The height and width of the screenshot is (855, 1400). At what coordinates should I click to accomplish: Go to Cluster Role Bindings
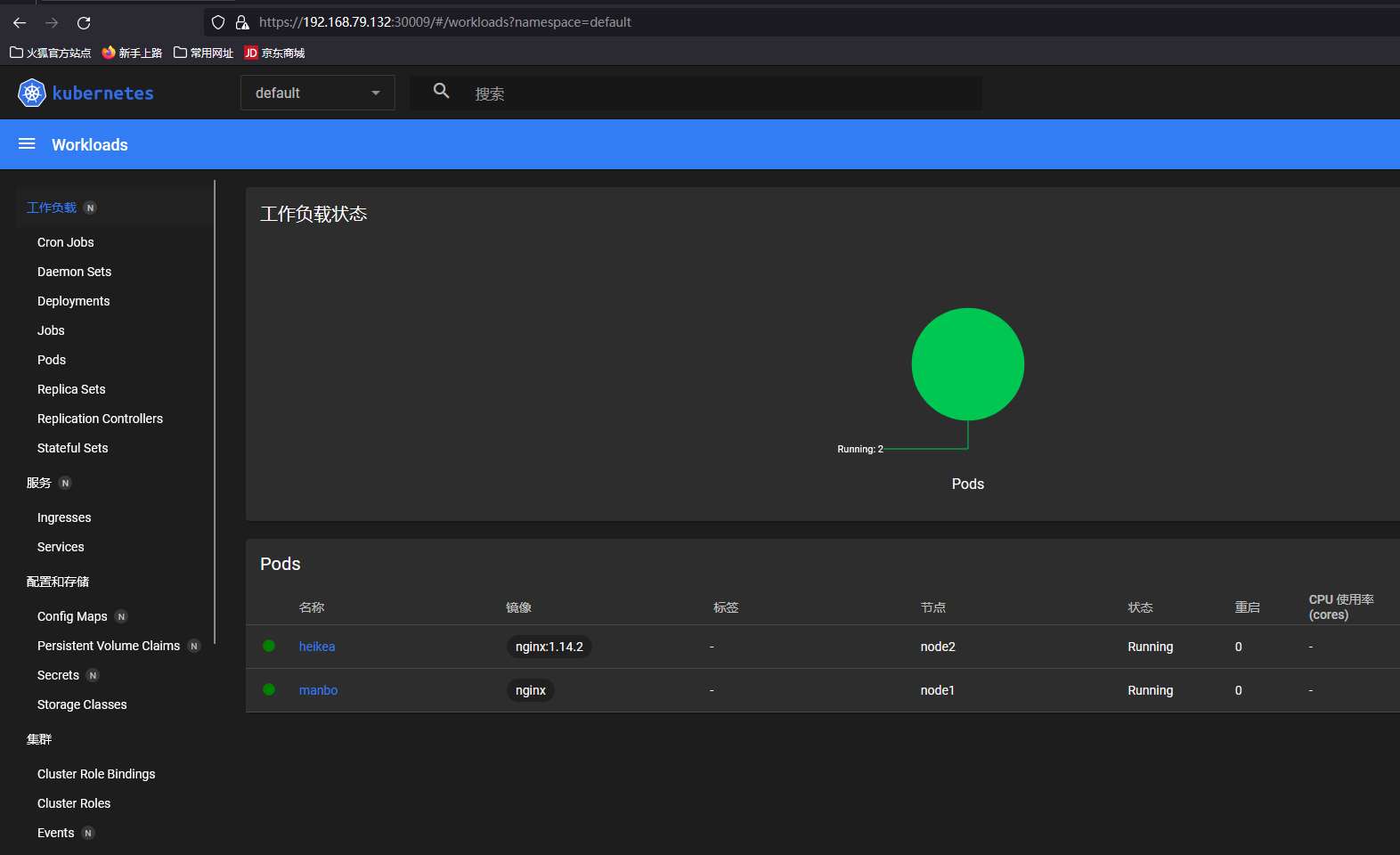click(x=96, y=774)
